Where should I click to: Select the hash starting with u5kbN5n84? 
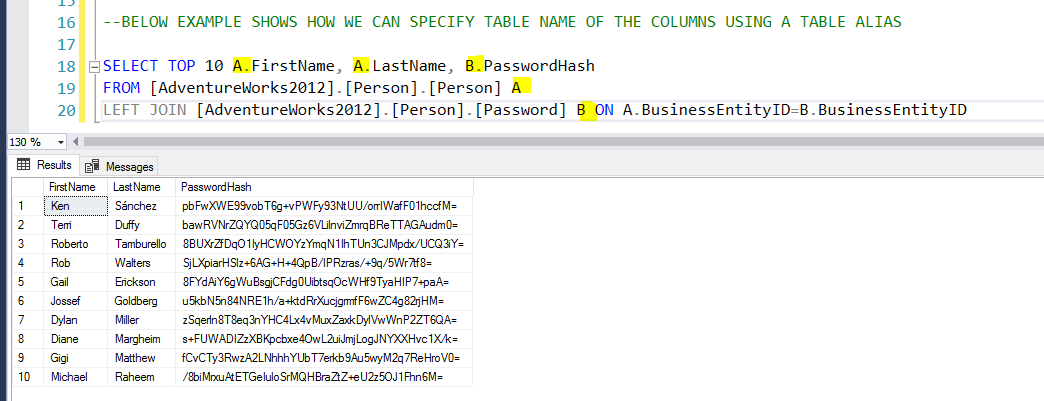click(x=324, y=301)
